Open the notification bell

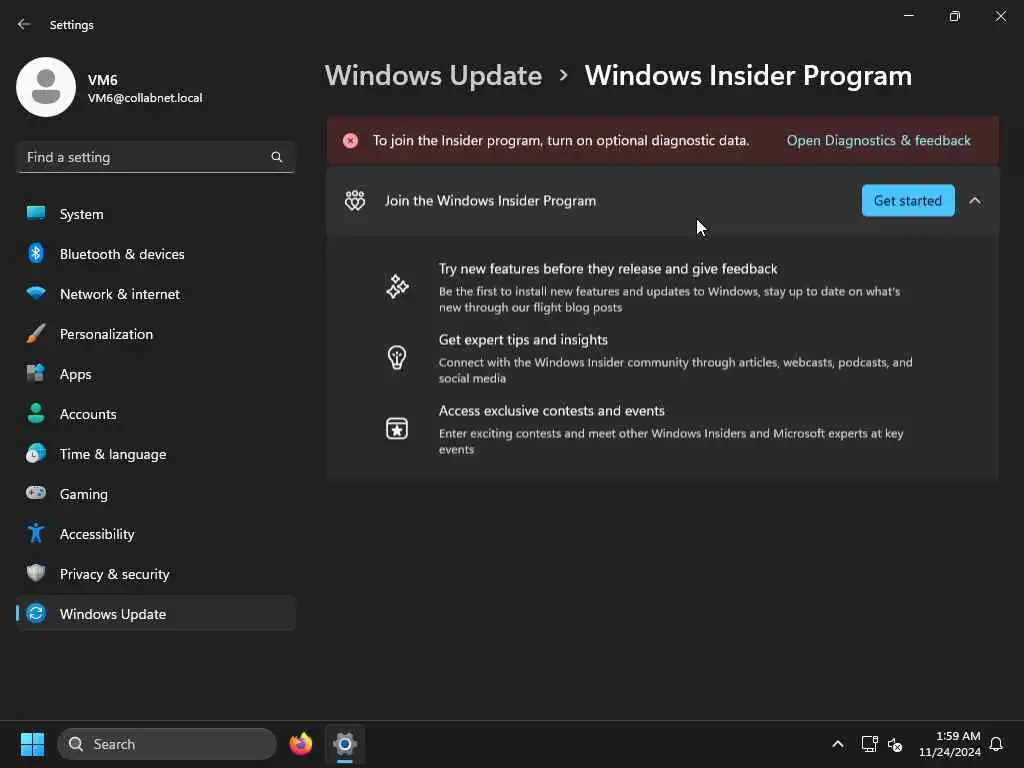[996, 744]
